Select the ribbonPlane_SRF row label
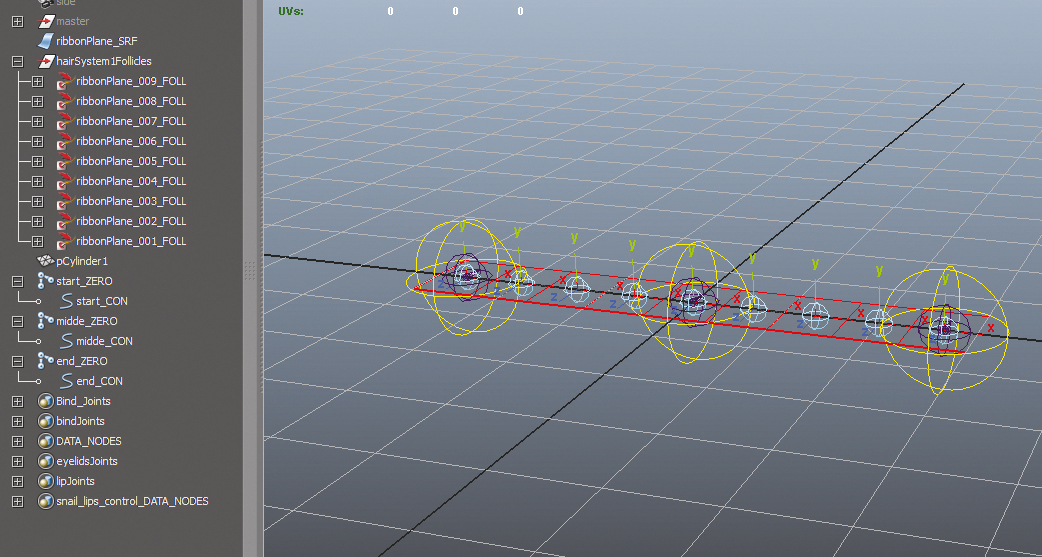The width and height of the screenshot is (1042, 557). 97,41
